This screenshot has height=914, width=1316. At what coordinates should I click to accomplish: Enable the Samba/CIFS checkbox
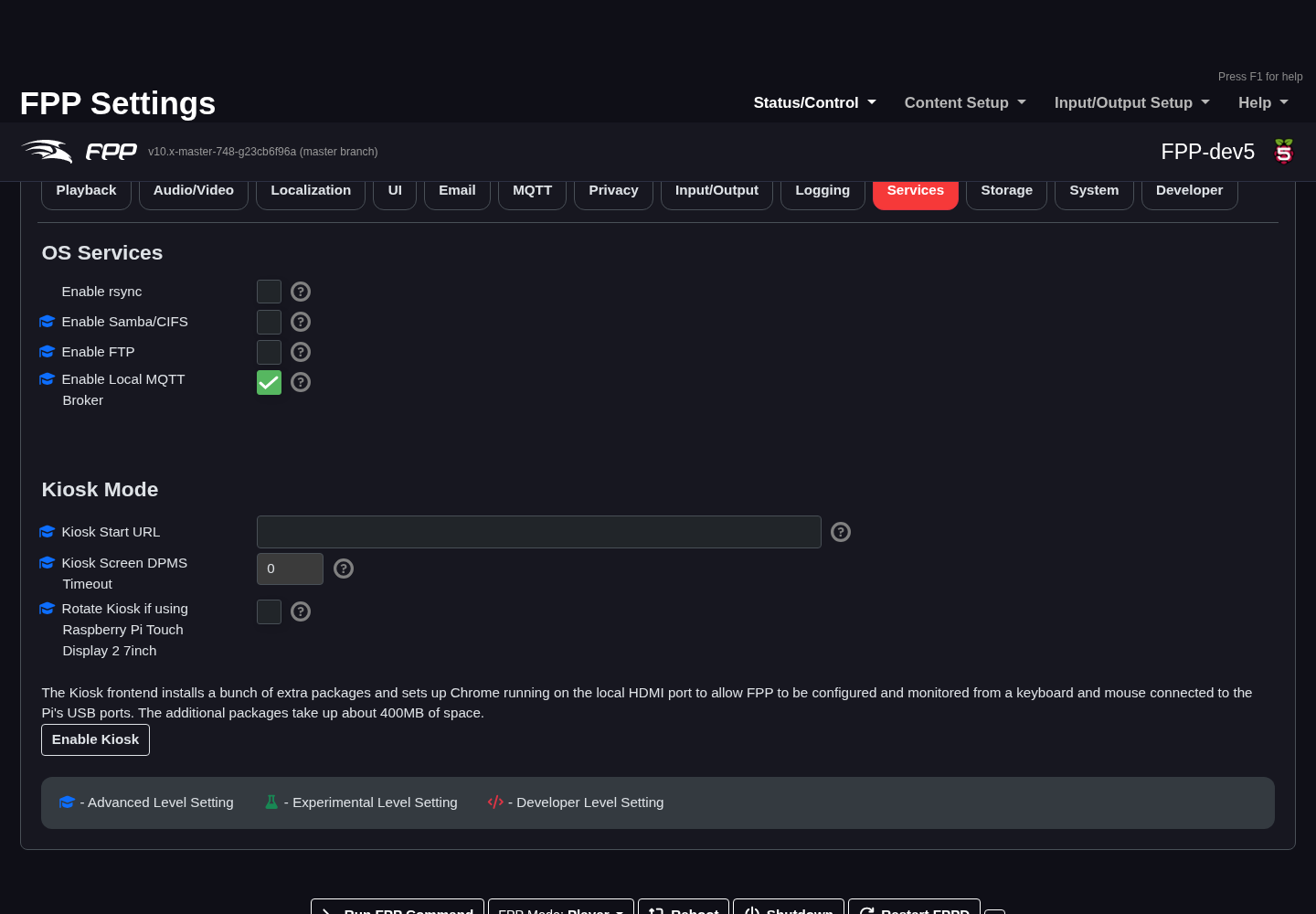coord(269,322)
